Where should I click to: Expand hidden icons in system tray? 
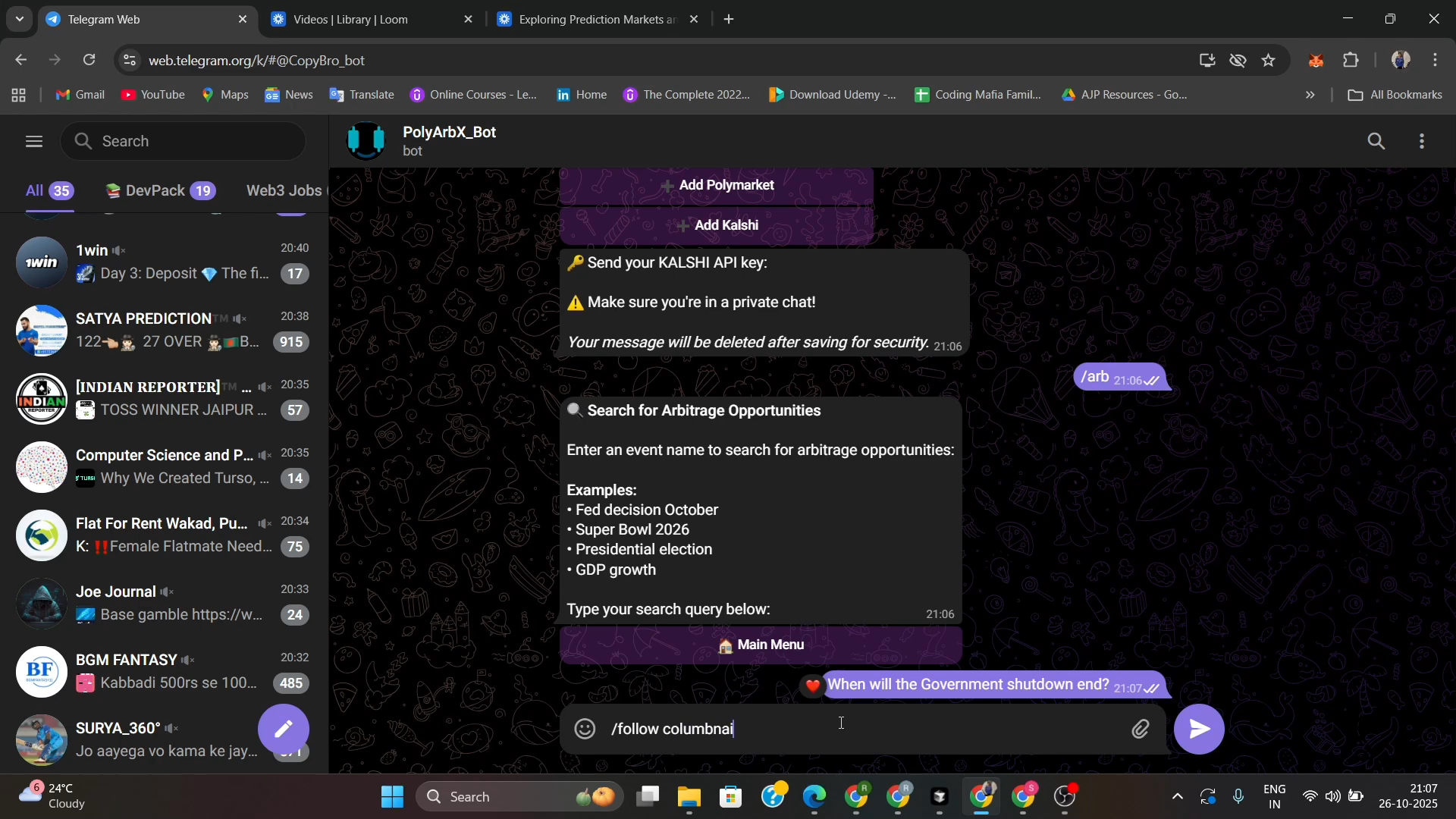(1176, 796)
